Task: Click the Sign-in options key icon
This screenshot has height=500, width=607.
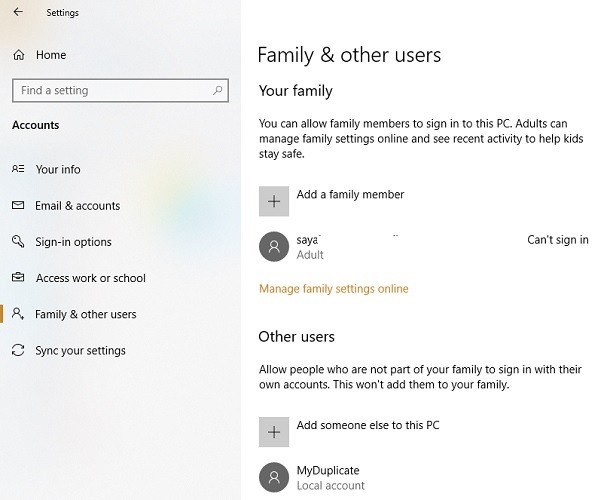Action: (x=18, y=242)
